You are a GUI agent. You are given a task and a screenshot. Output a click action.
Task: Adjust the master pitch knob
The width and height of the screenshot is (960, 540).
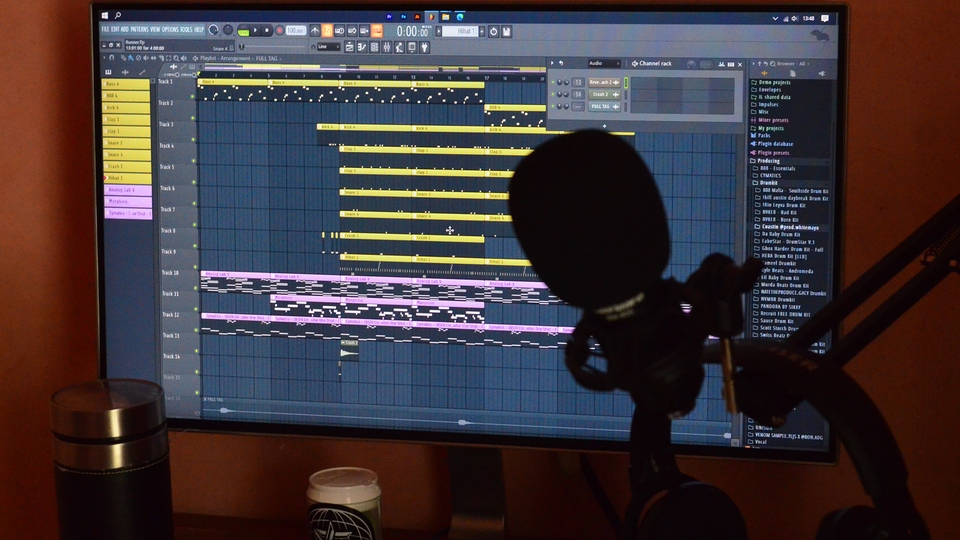(x=228, y=30)
